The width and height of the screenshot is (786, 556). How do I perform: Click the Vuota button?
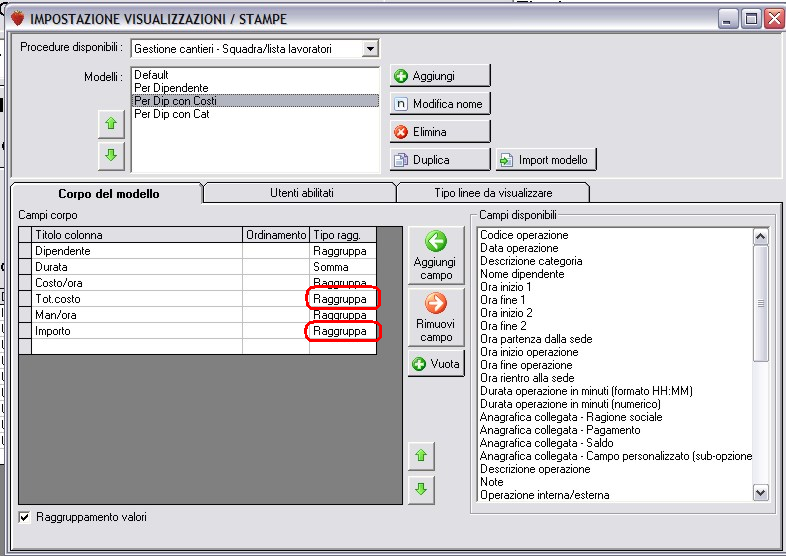pyautogui.click(x=436, y=364)
